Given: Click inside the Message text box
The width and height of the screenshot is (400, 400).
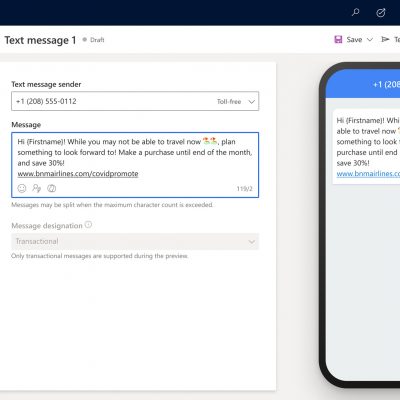Looking at the screenshot, I should point(135,165).
